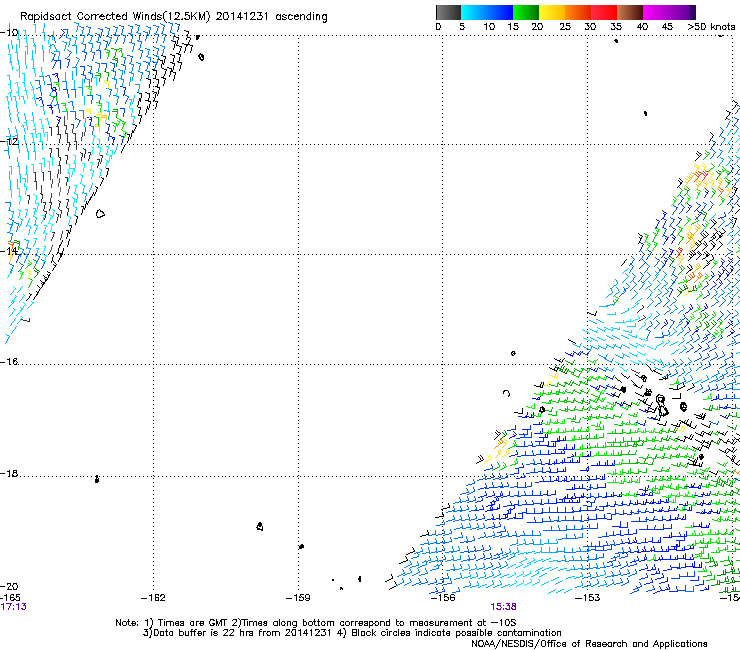Click the '-162' longitude axis label
Image resolution: width=740 pixels, height=650 pixels.
(x=153, y=598)
